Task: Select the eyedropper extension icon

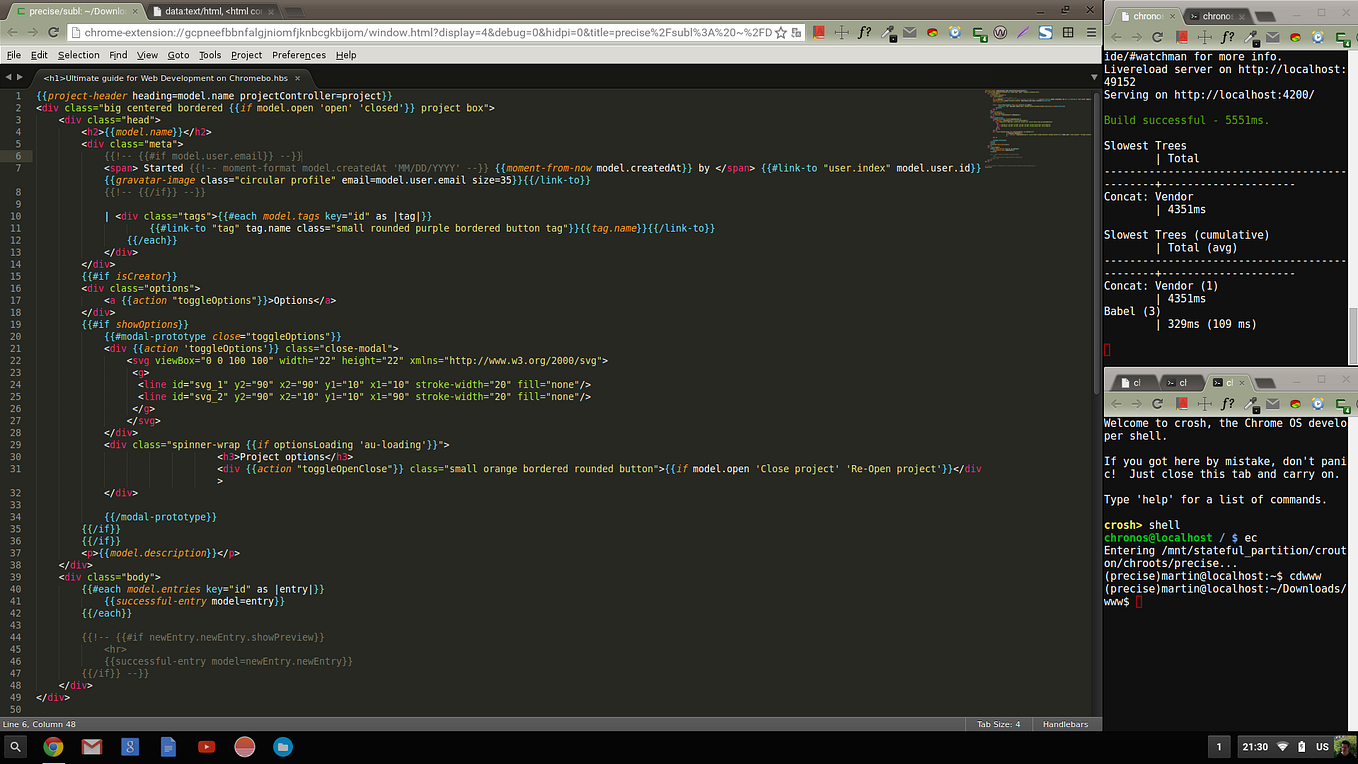Action: coord(889,33)
